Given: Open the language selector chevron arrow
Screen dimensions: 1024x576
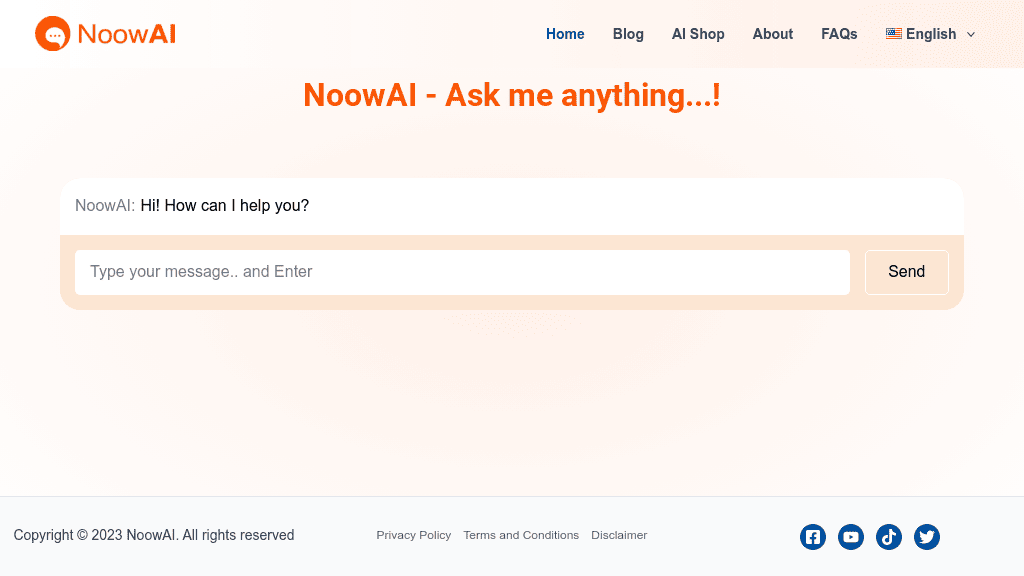Looking at the screenshot, I should point(971,34).
